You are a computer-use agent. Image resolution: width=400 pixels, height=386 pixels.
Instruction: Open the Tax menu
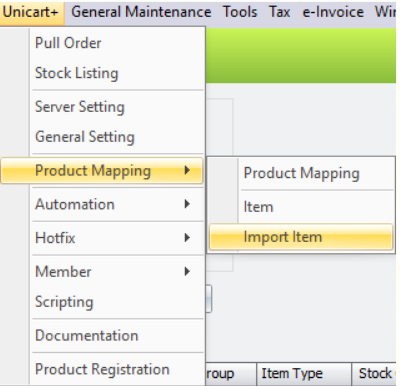pyautogui.click(x=280, y=13)
